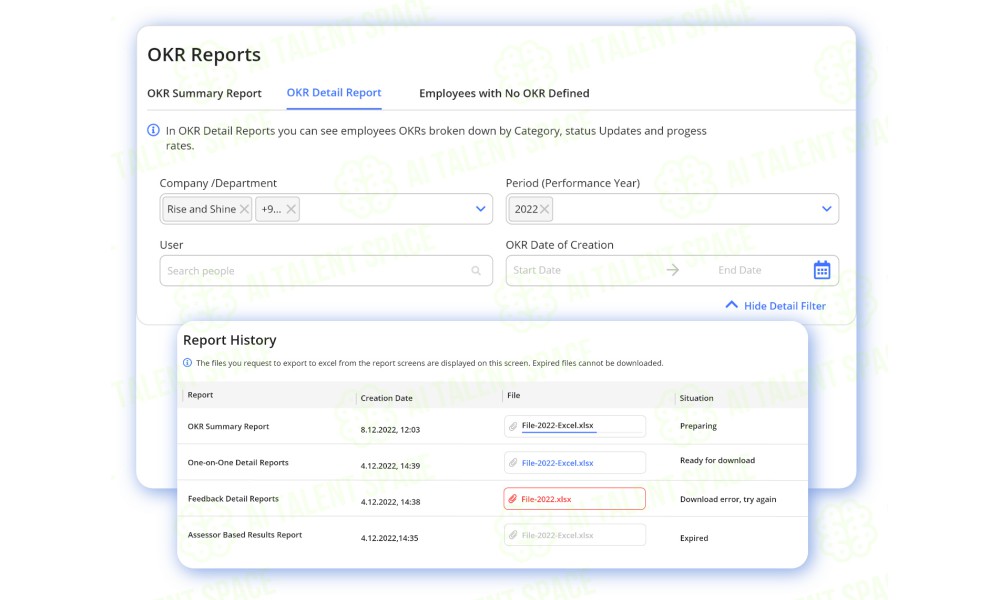Click paperclip icon in OKR Summary Report row
This screenshot has width=1000, height=600.
point(513,426)
